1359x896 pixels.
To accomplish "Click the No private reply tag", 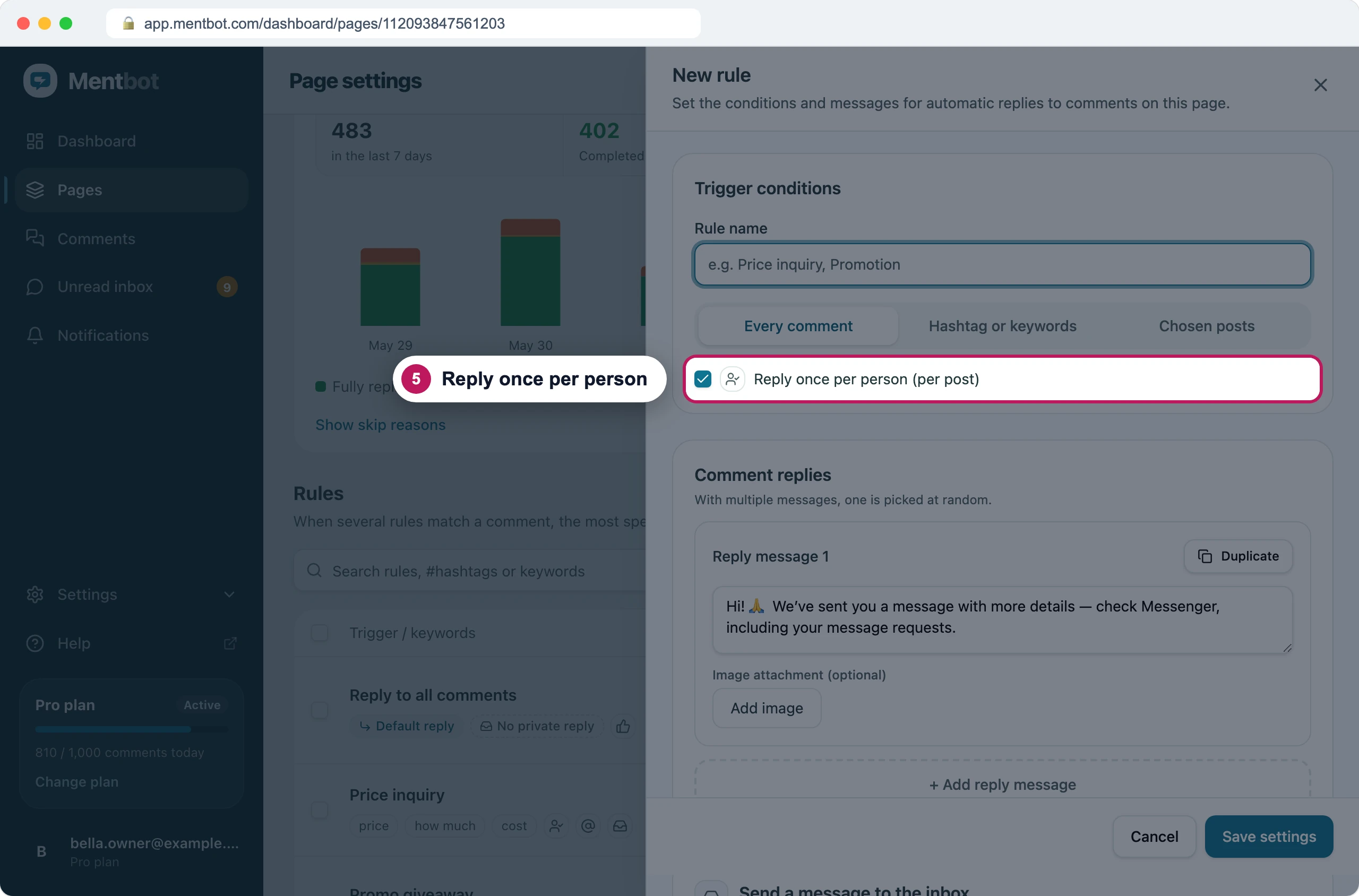I will coord(537,726).
